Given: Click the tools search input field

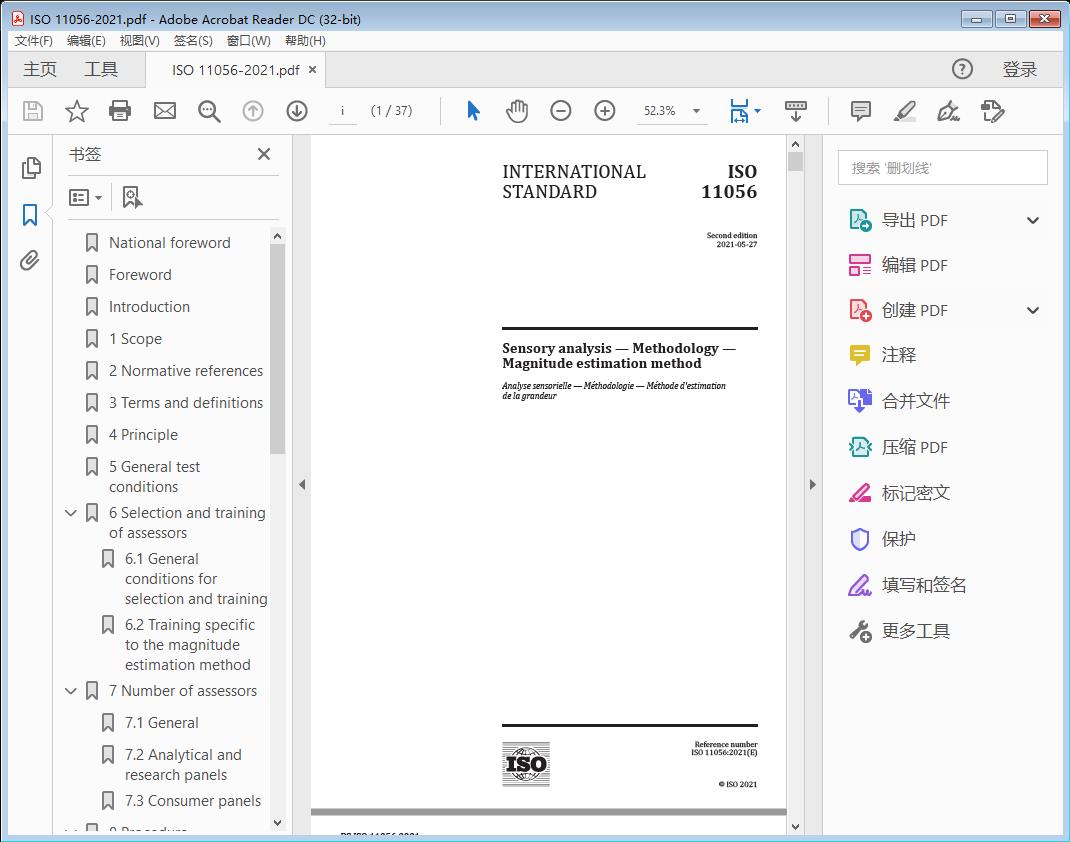Looking at the screenshot, I should pos(942,168).
